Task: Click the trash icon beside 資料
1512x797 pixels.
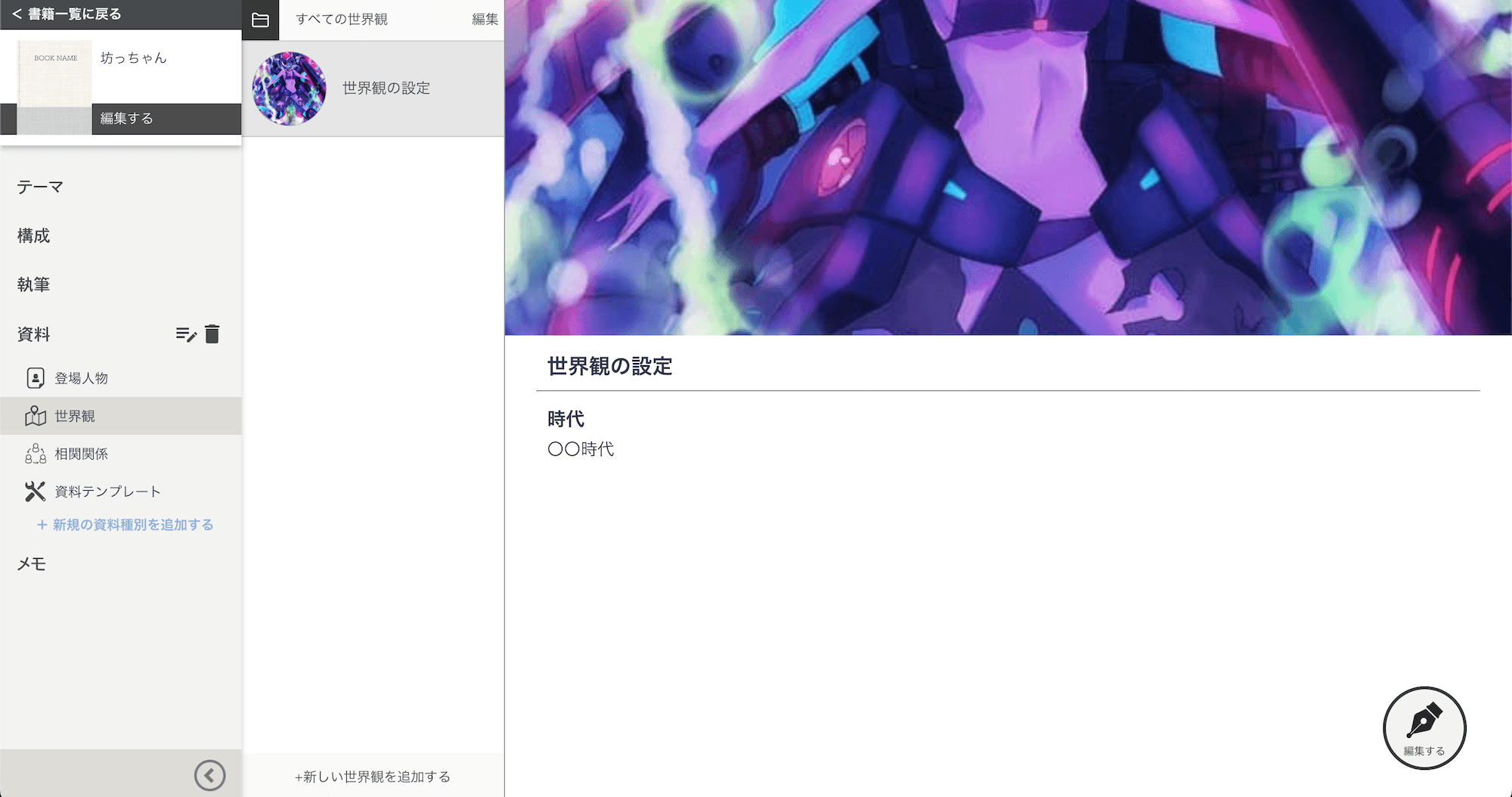Action: pos(212,334)
